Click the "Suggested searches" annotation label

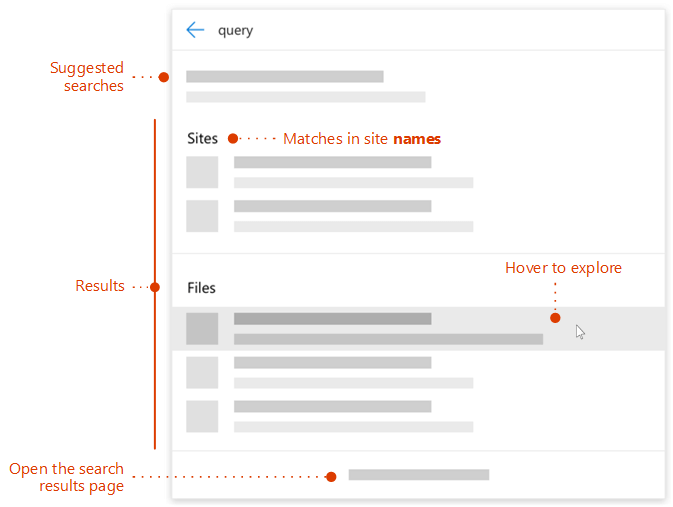click(87, 77)
